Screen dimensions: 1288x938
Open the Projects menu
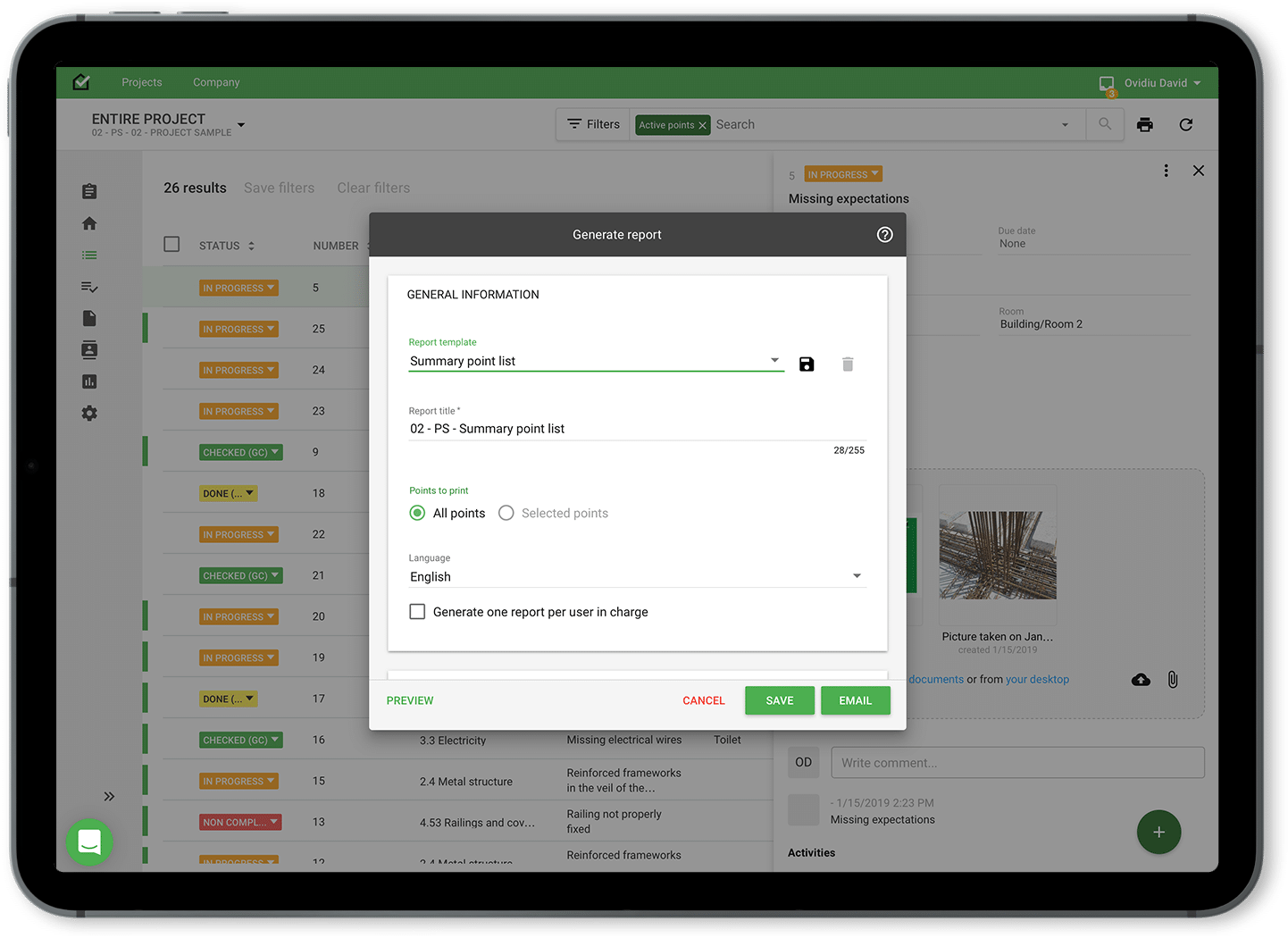[x=142, y=82]
